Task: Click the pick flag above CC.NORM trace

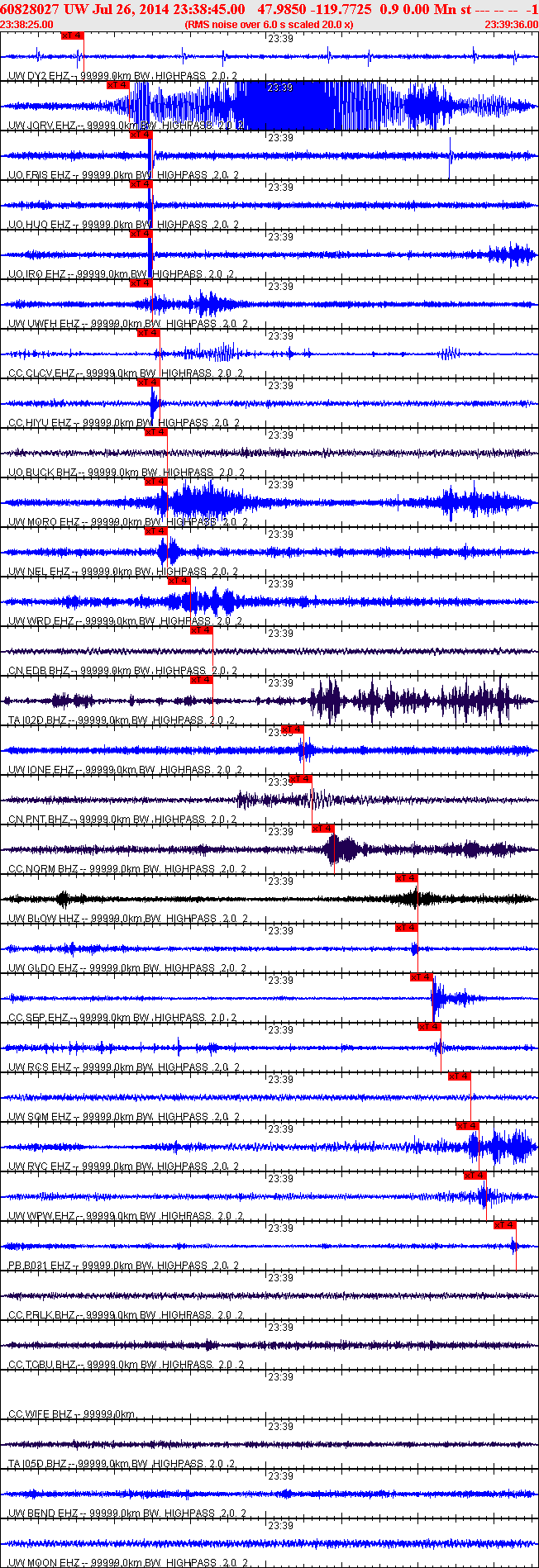Action: (x=323, y=828)
